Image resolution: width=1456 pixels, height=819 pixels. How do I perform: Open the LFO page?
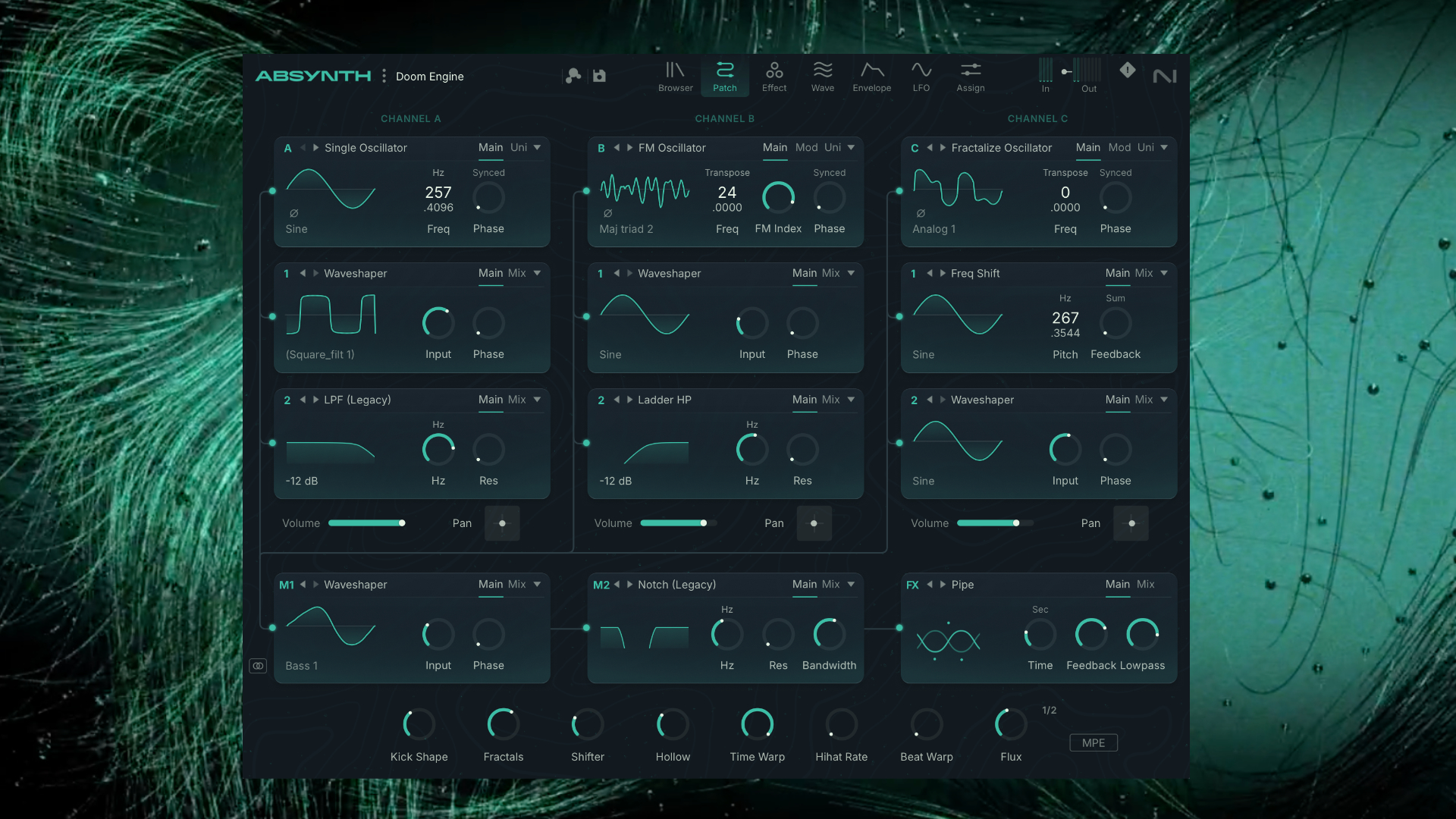click(921, 77)
